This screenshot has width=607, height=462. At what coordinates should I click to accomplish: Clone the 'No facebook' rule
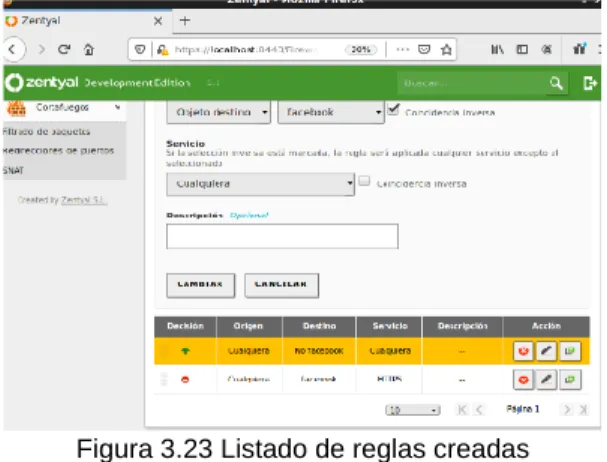pyautogui.click(x=570, y=351)
